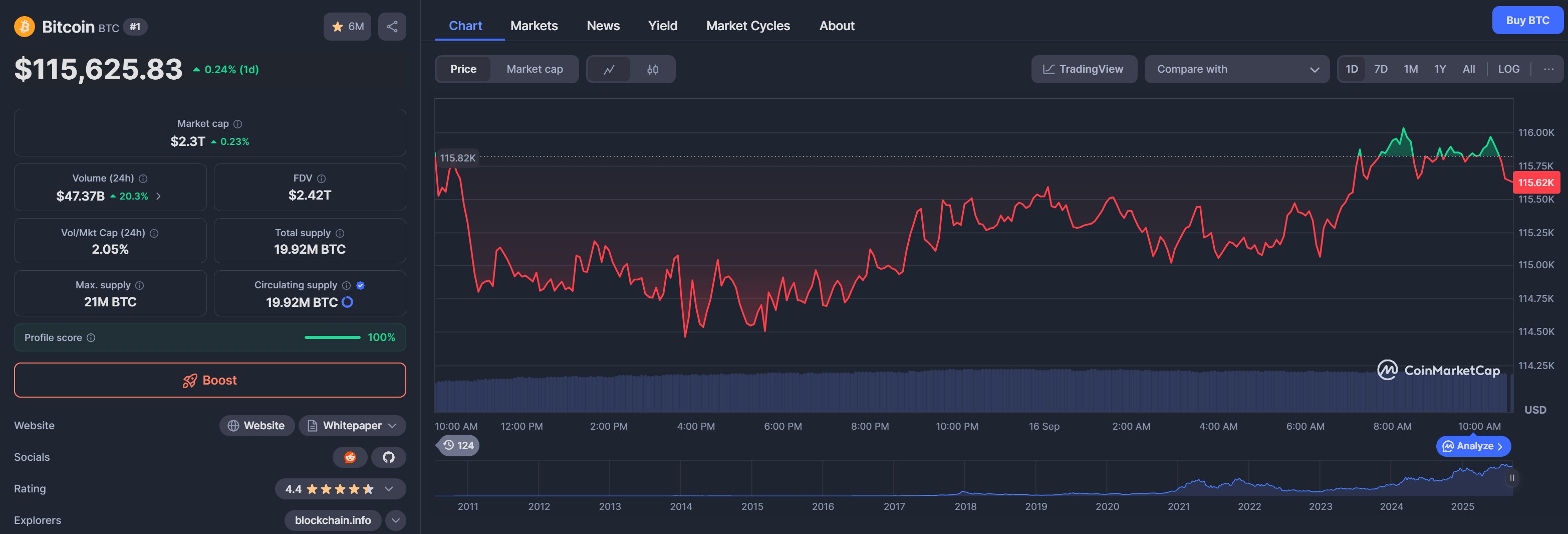This screenshot has width=1568, height=534.
Task: Expand the explorers list chevron
Action: click(396, 520)
